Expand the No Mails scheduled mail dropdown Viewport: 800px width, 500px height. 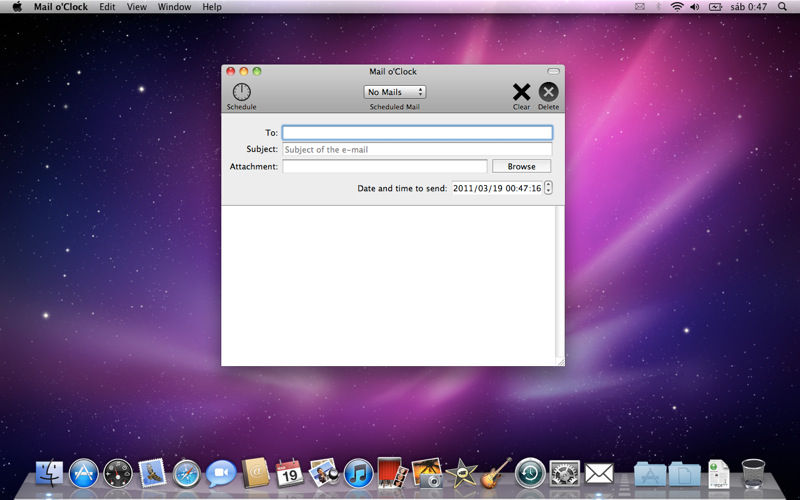click(x=395, y=92)
